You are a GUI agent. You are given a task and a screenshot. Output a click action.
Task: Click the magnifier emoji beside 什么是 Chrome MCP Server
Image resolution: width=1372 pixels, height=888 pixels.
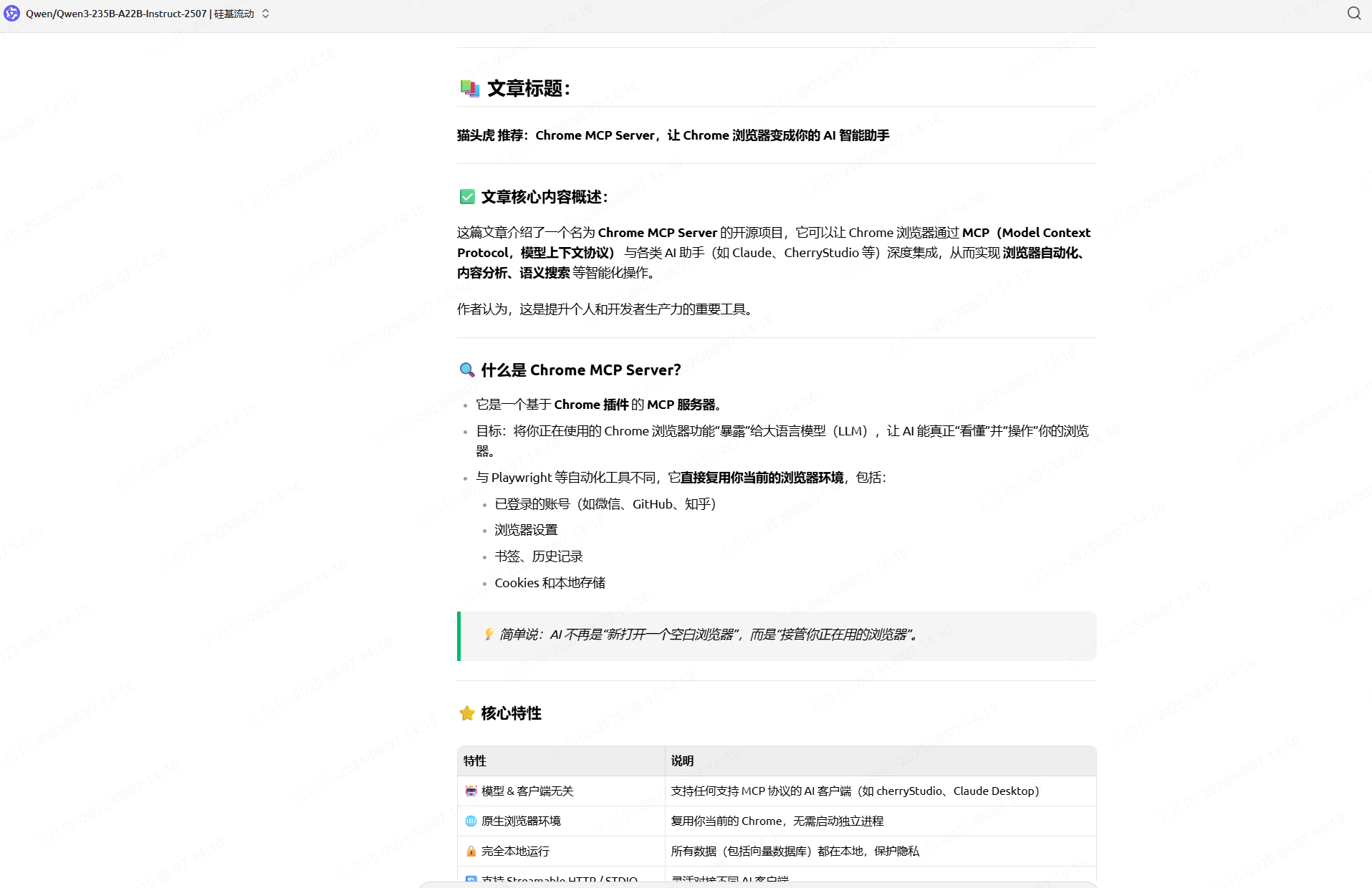coord(467,370)
